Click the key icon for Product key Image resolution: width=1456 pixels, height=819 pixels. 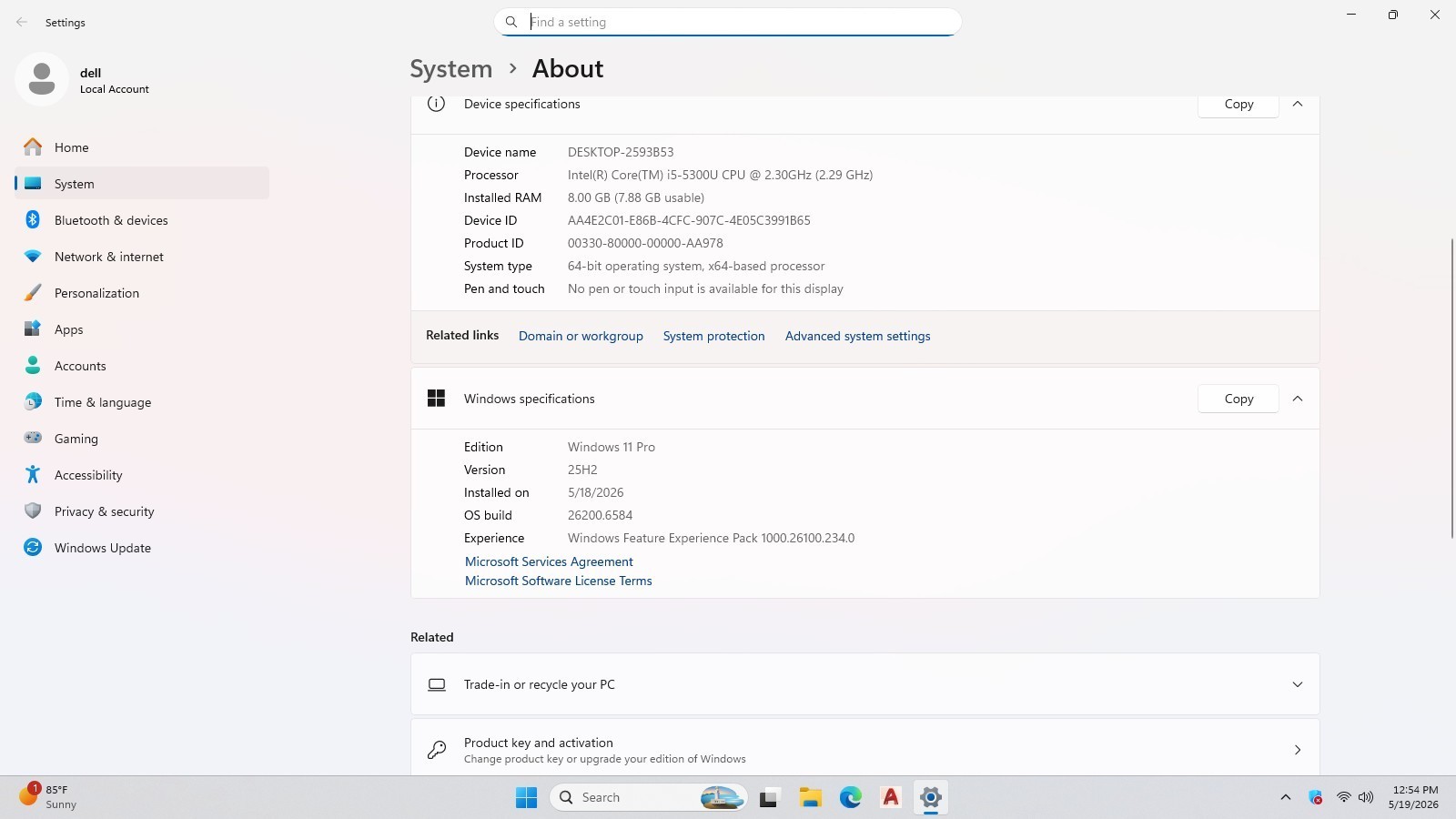tap(437, 750)
